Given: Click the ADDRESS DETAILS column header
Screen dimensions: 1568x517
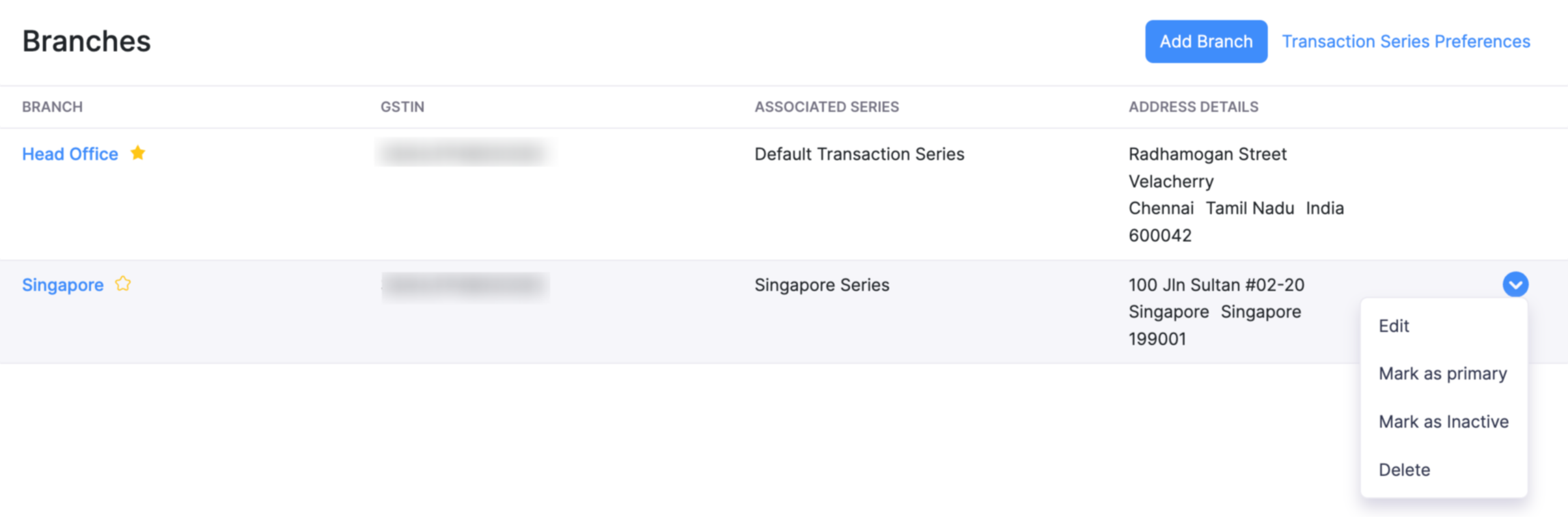Looking at the screenshot, I should pos(1193,107).
